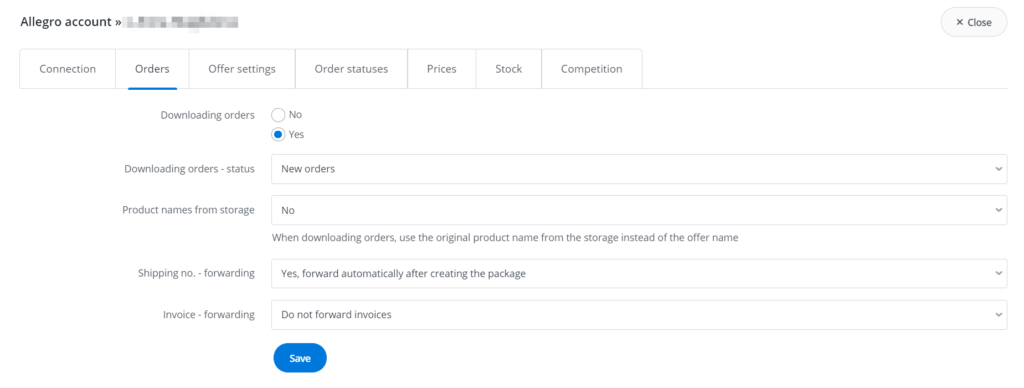Switch to Offer settings tab
Image resolution: width=1024 pixels, height=388 pixels.
click(242, 69)
